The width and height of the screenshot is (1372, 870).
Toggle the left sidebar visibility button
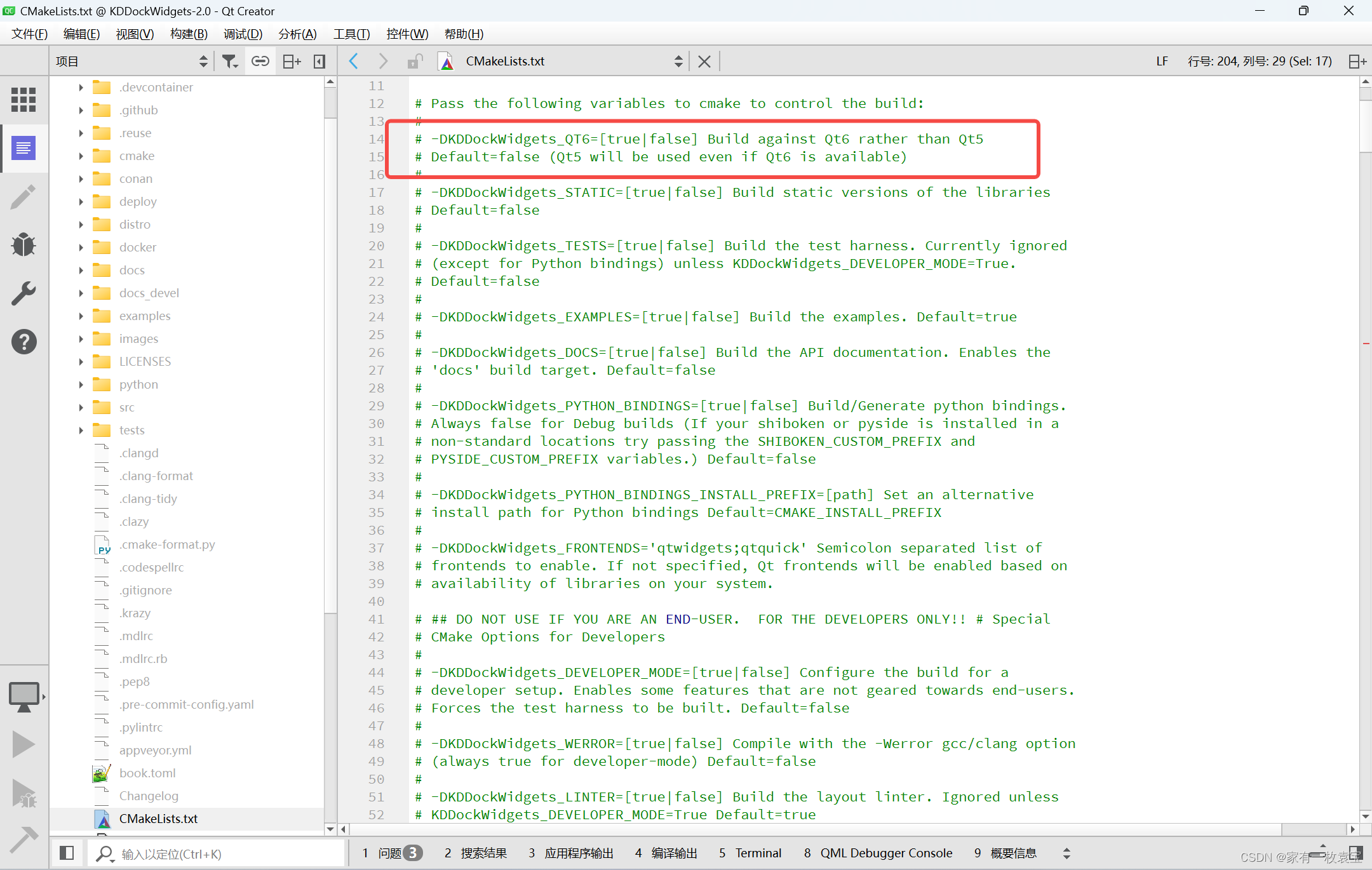pyautogui.click(x=66, y=853)
